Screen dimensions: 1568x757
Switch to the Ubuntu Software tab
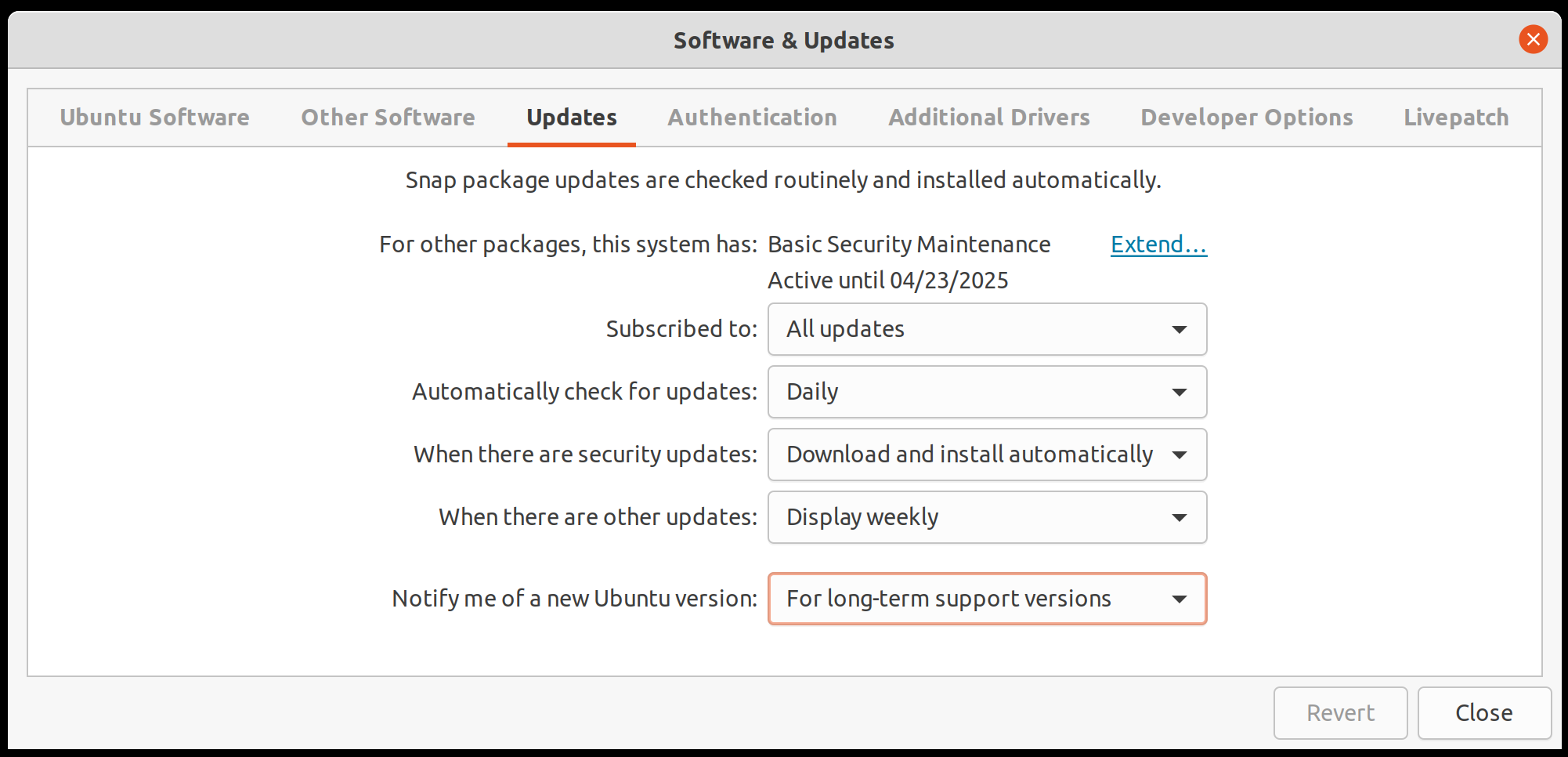coord(154,117)
